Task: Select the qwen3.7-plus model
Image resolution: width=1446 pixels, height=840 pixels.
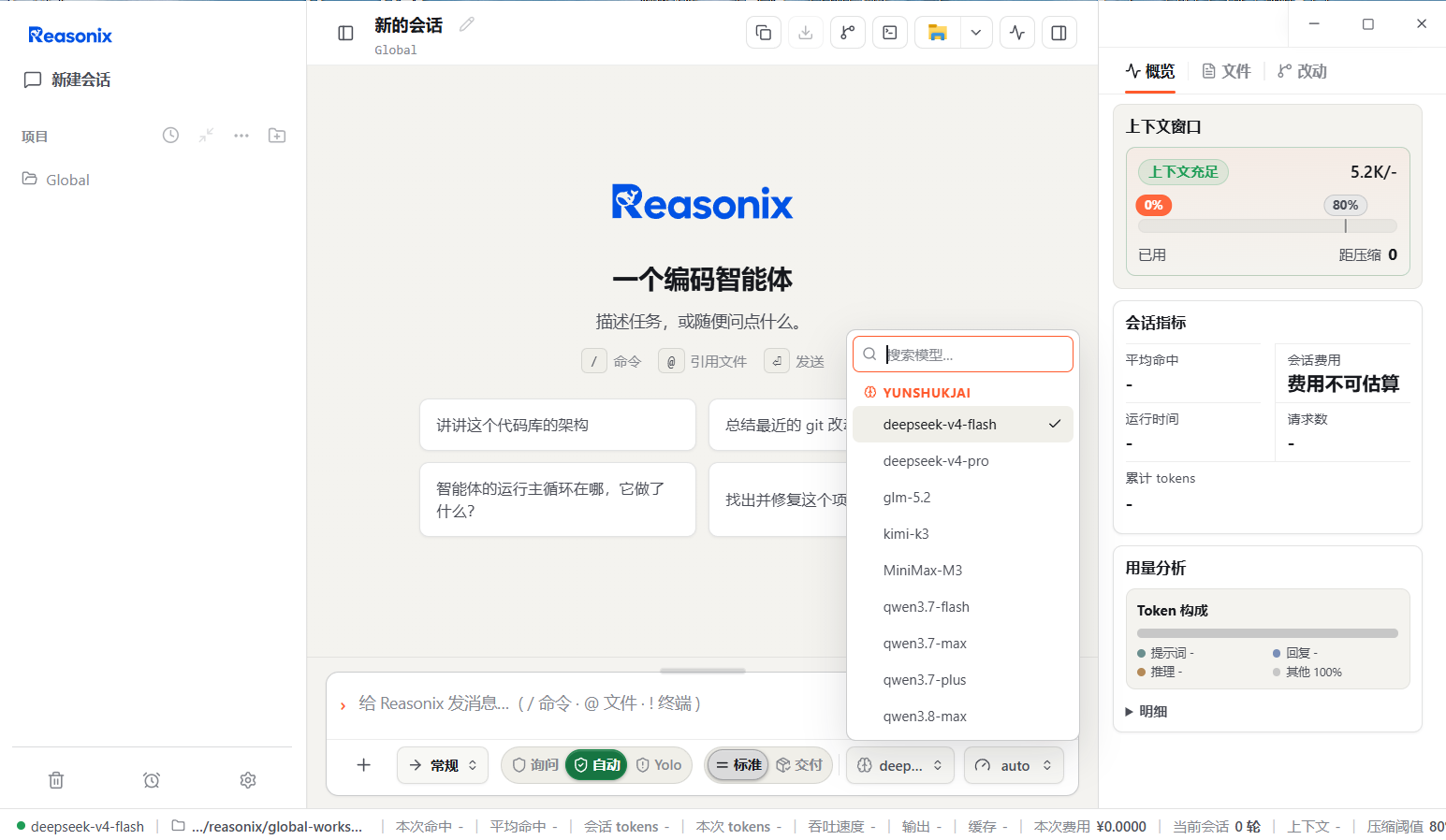Action: [963, 680]
